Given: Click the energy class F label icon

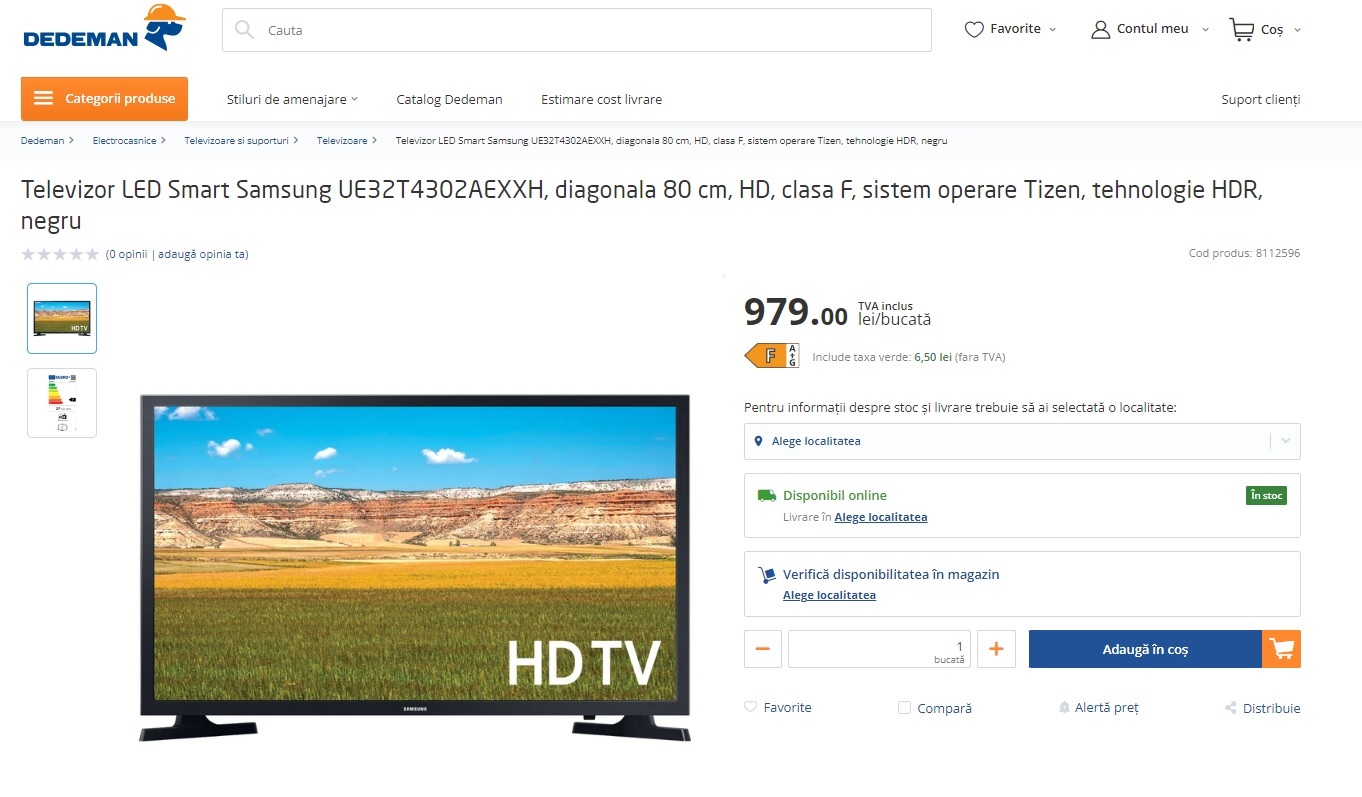Looking at the screenshot, I should tap(772, 355).
